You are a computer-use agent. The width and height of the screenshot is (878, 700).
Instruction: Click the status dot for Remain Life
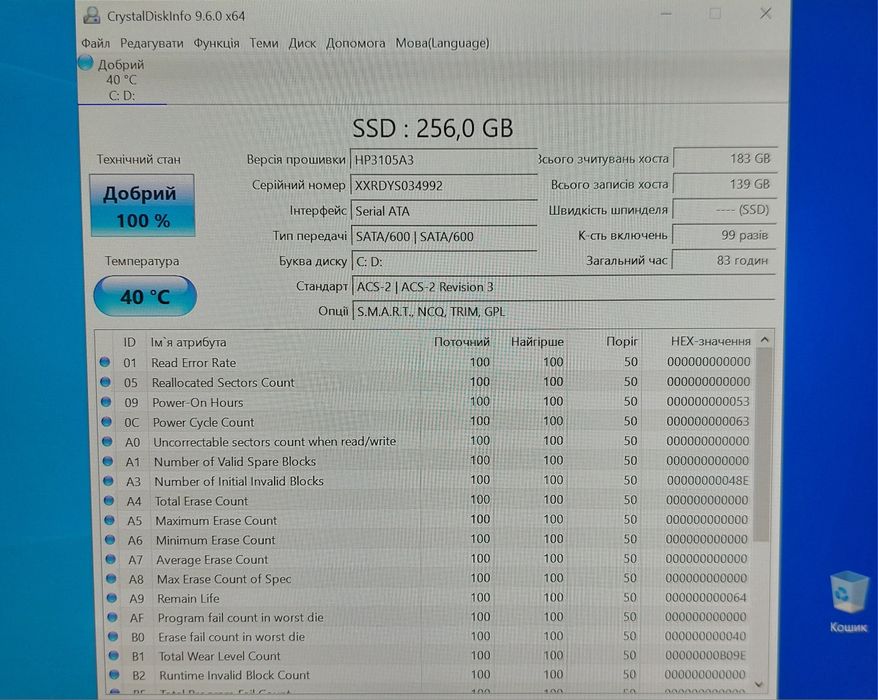pyautogui.click(x=111, y=598)
